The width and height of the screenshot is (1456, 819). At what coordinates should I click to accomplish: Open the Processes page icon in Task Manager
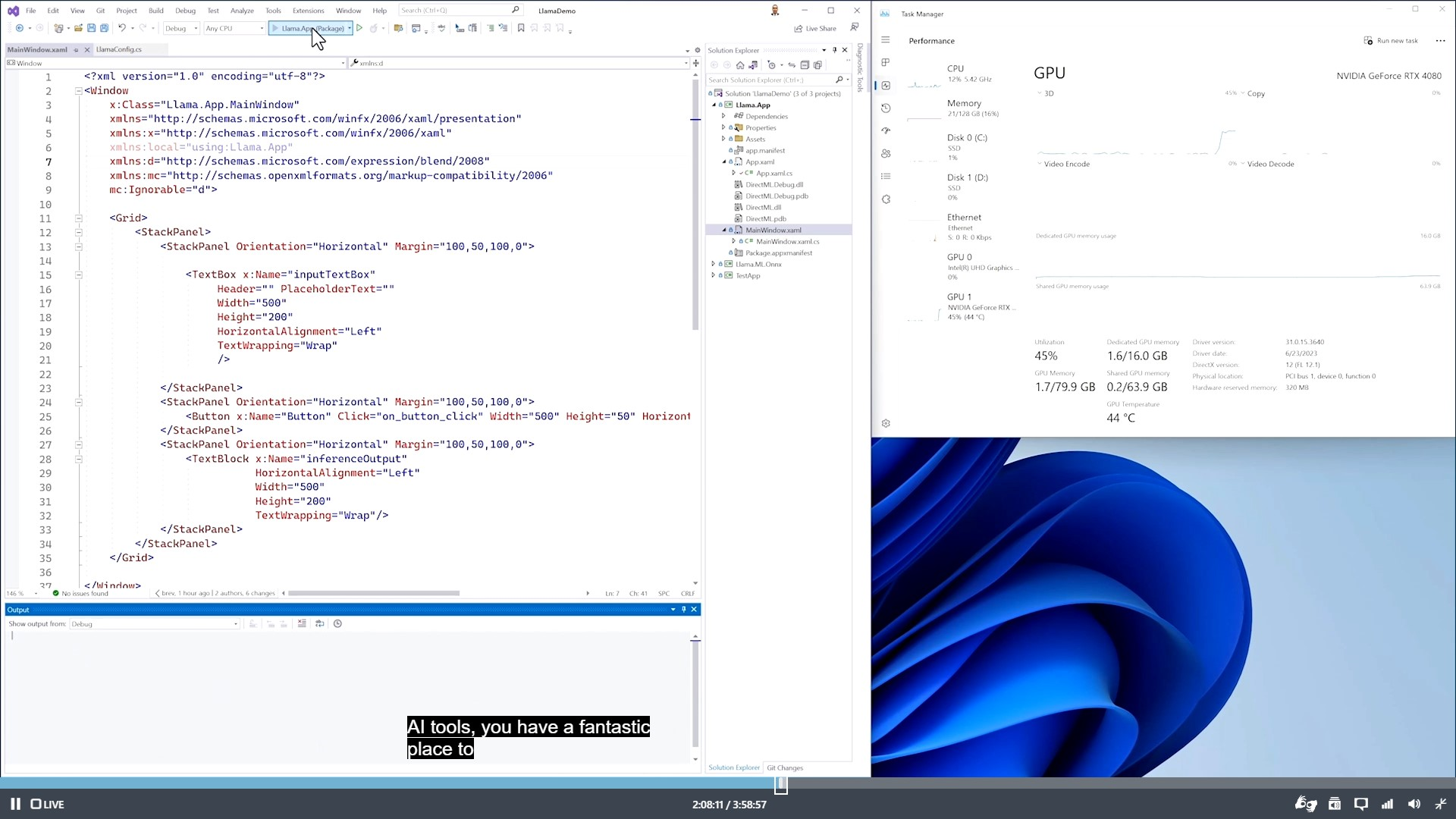[x=885, y=63]
